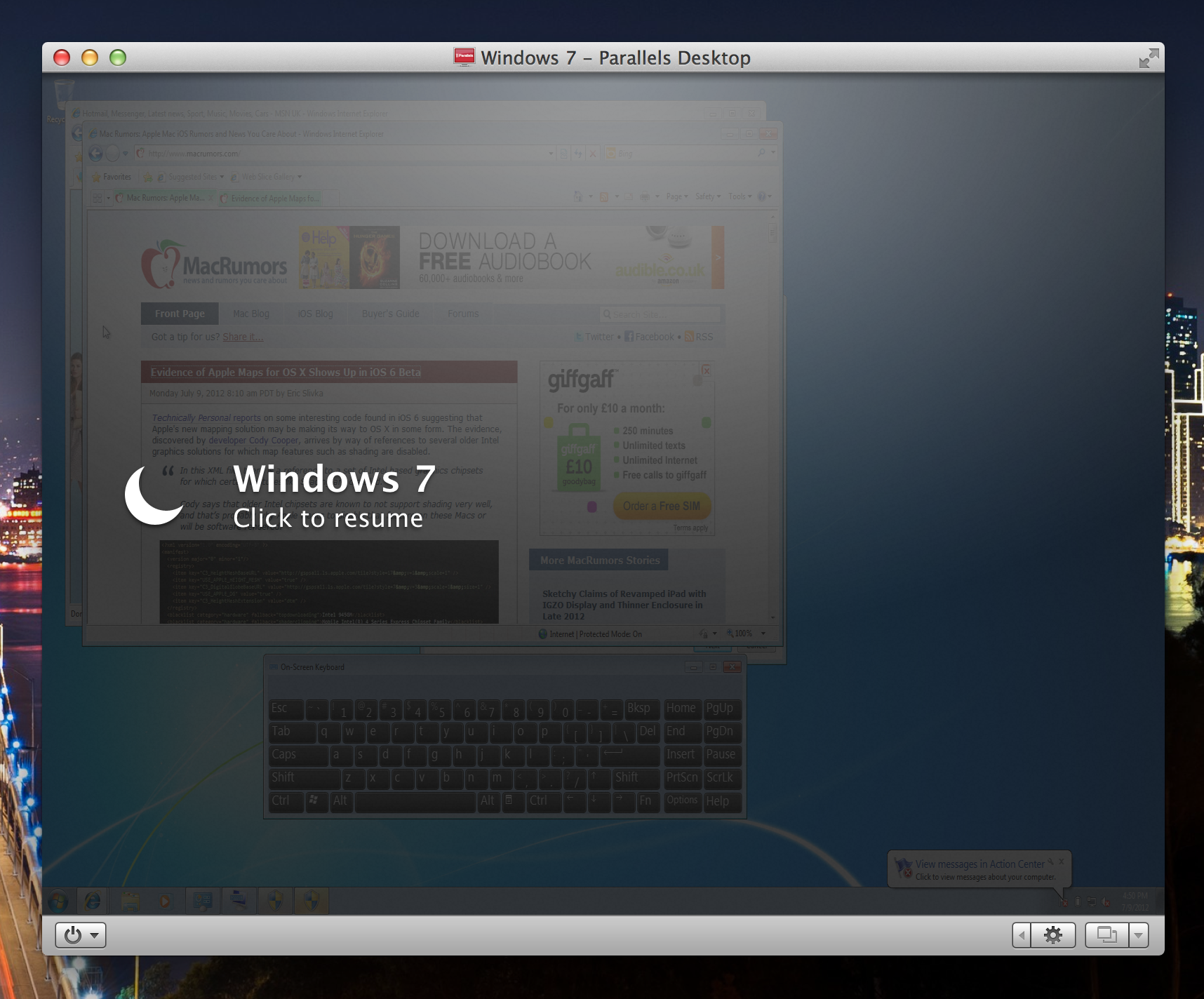Click the MacRumors Twitter link
1204x999 pixels.
(x=594, y=337)
